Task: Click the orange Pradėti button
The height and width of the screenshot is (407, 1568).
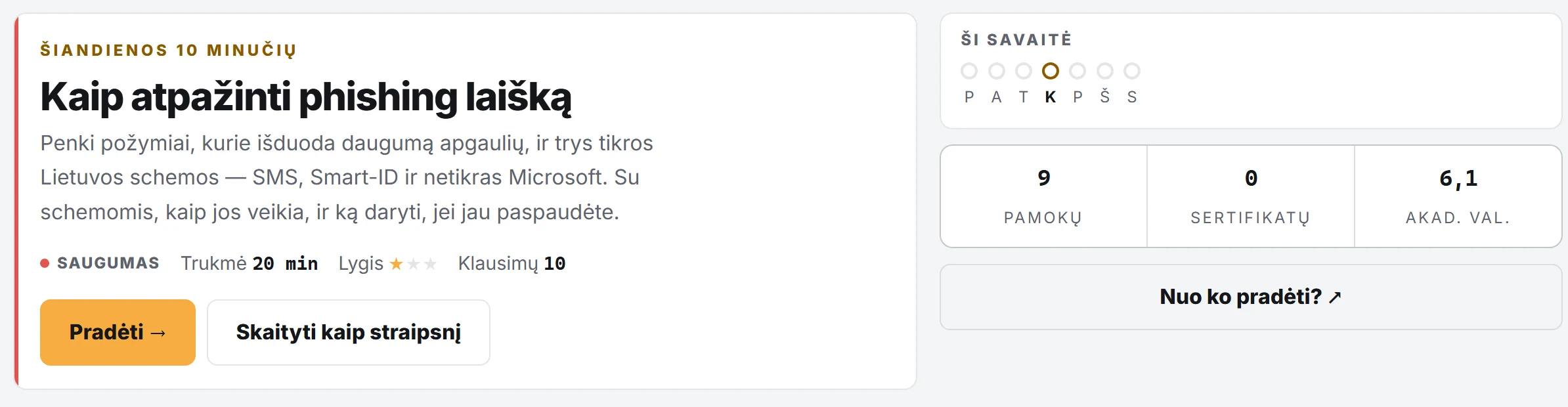Action: pyautogui.click(x=118, y=332)
